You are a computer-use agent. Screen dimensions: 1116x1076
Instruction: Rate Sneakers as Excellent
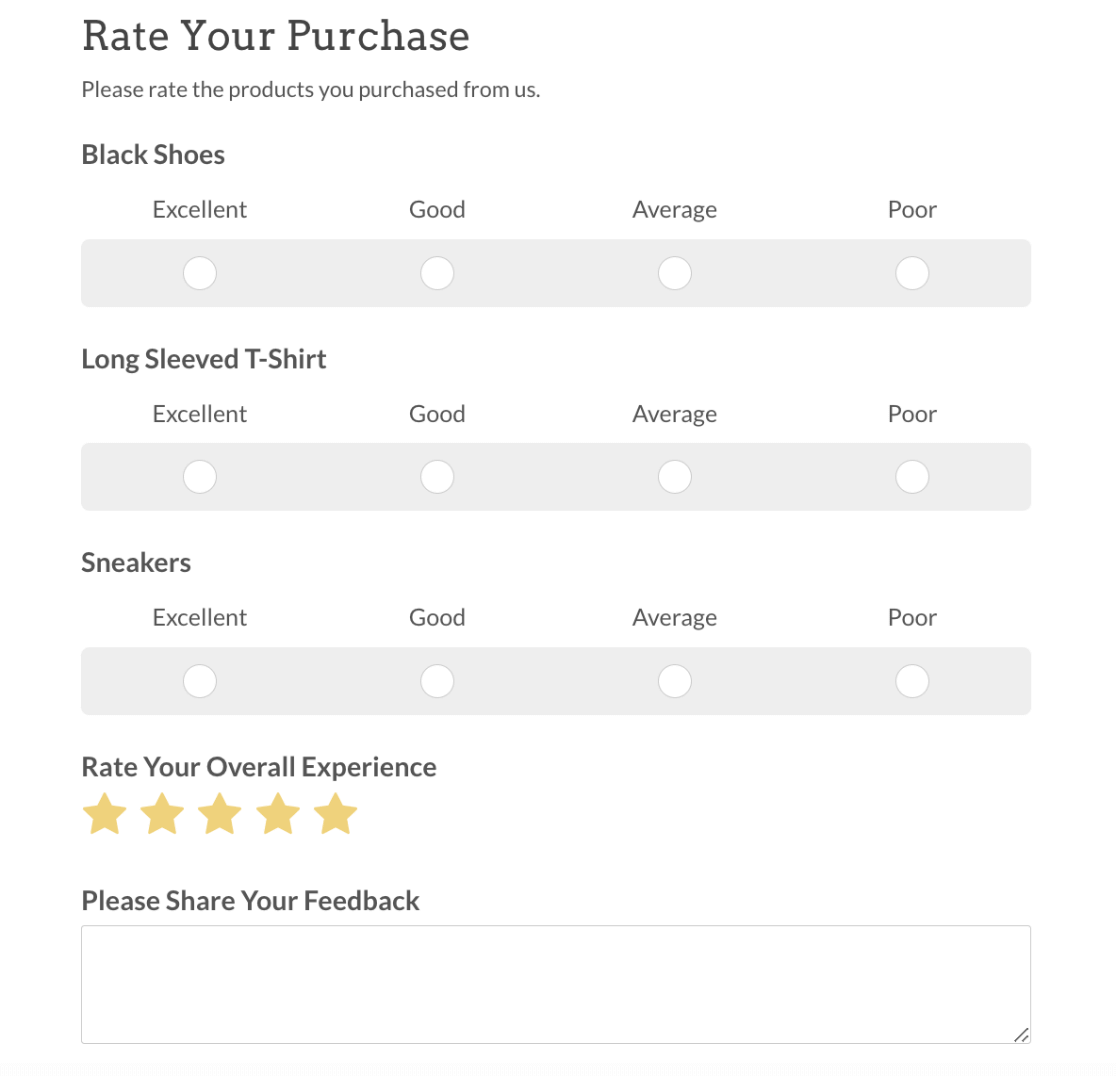[200, 681]
